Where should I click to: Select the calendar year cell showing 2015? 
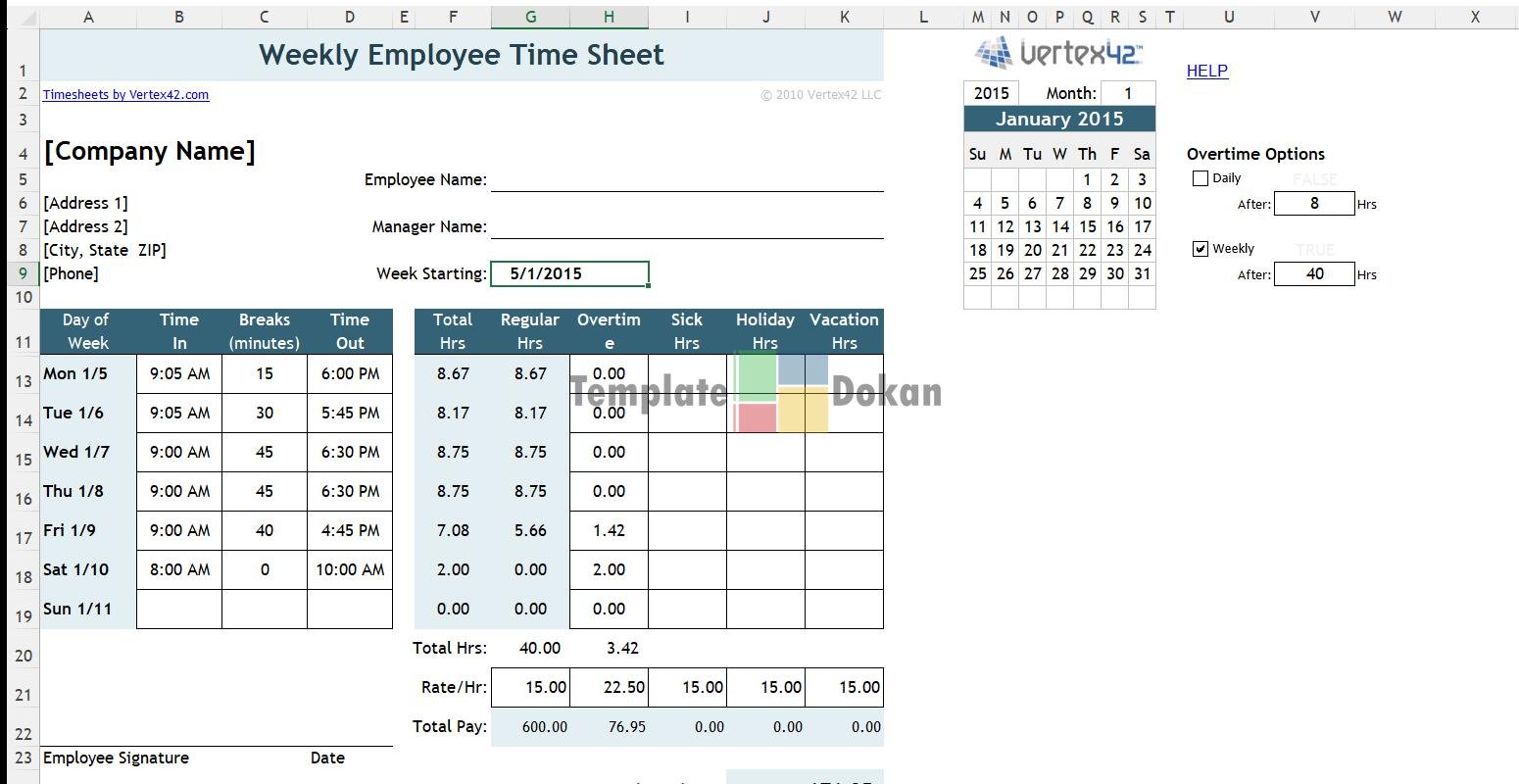pyautogui.click(x=991, y=93)
